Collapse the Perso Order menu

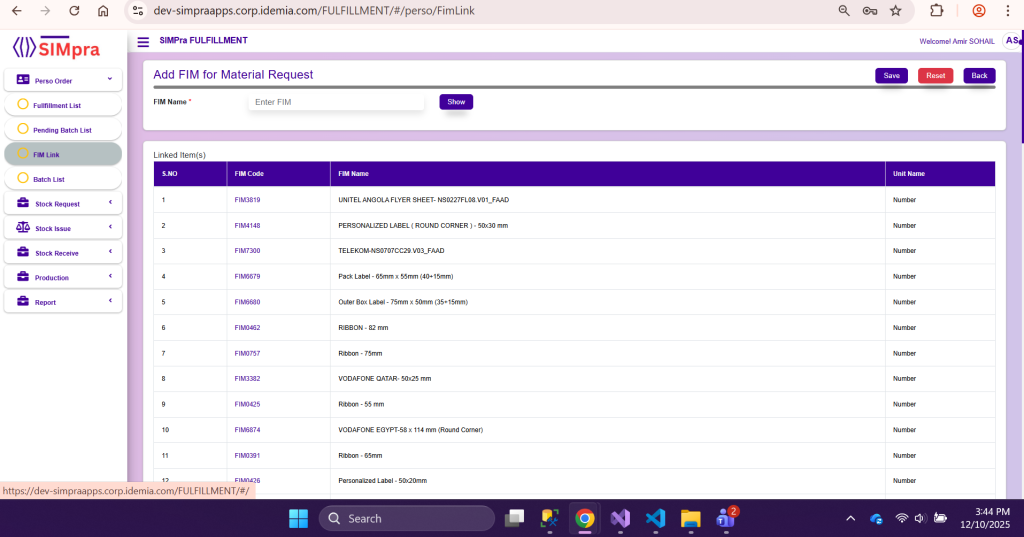coord(110,79)
